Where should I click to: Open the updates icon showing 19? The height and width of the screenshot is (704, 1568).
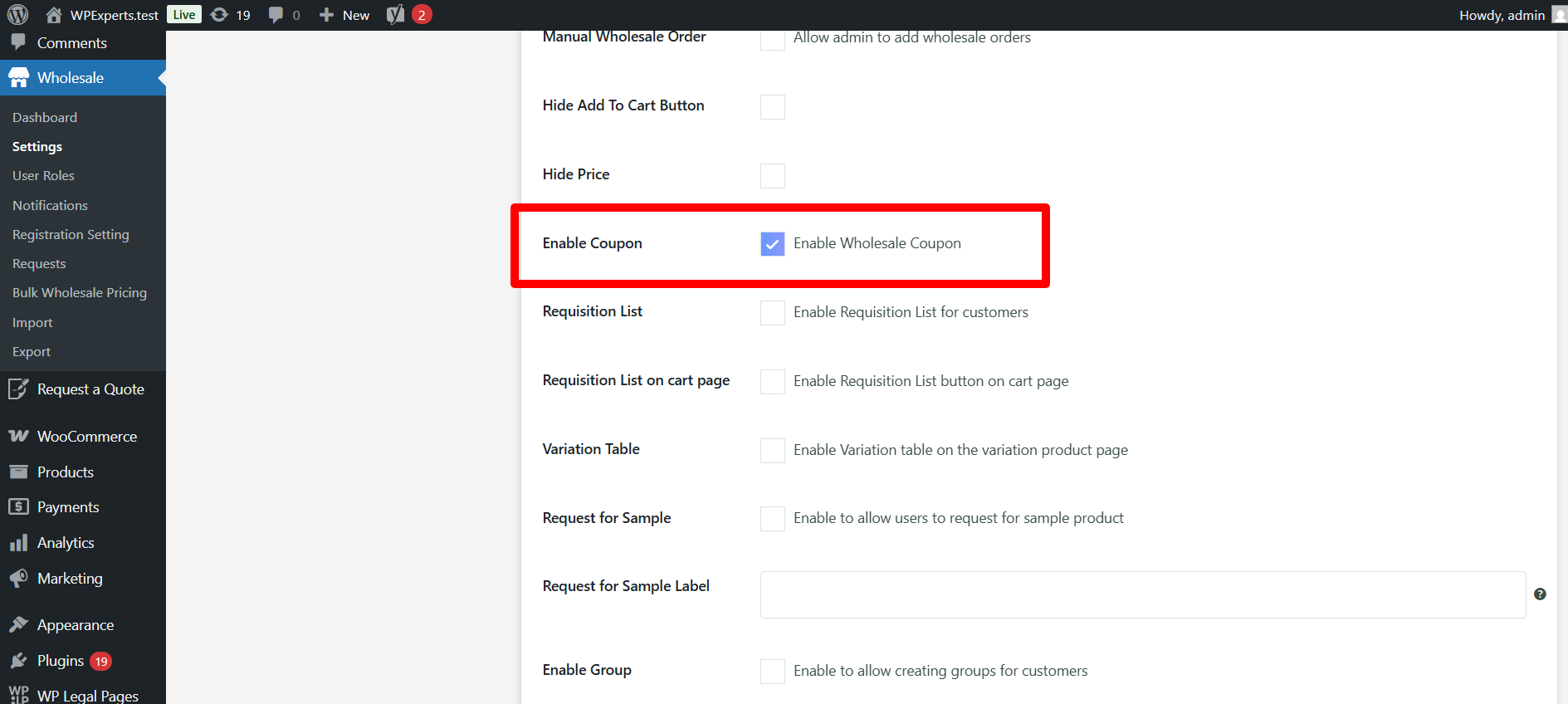(x=219, y=15)
